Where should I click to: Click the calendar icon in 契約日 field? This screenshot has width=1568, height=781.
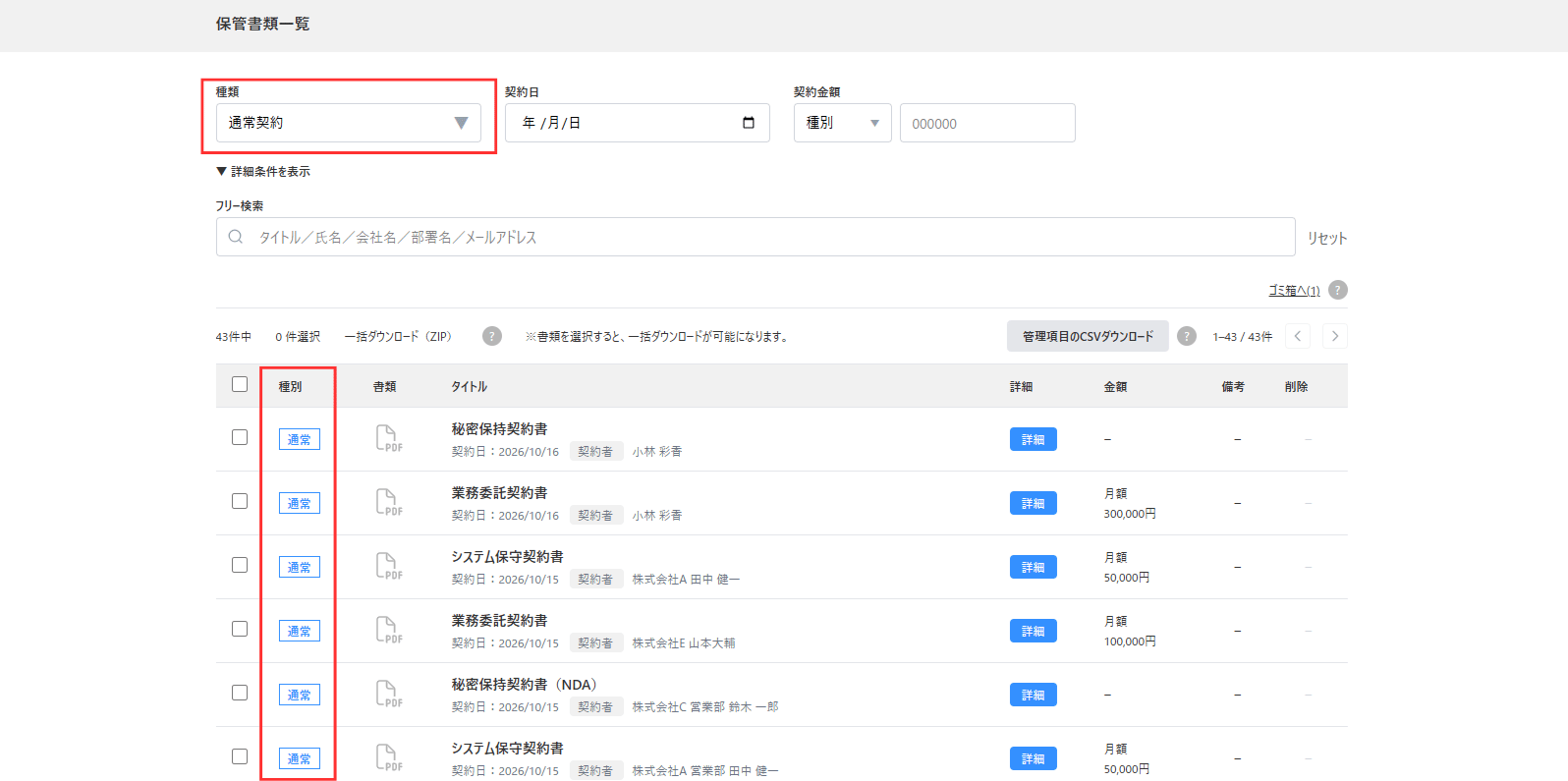tap(749, 123)
